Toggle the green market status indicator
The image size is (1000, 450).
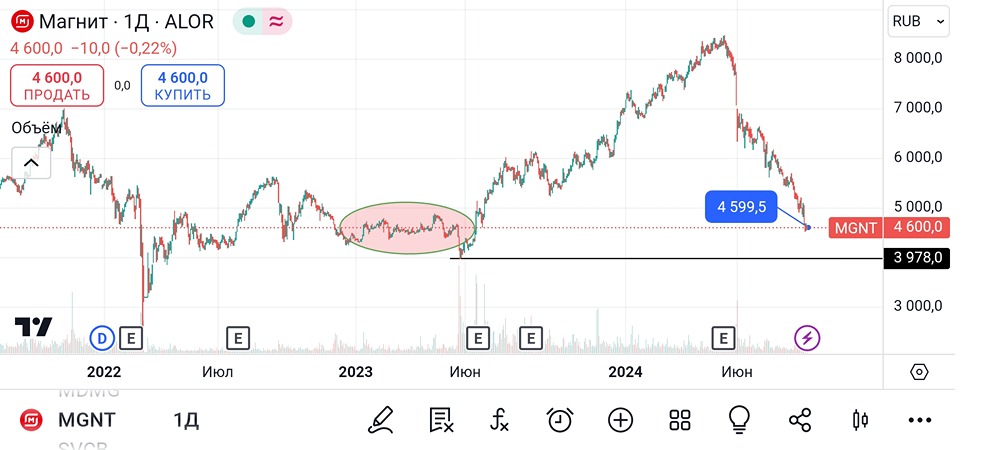(247, 21)
